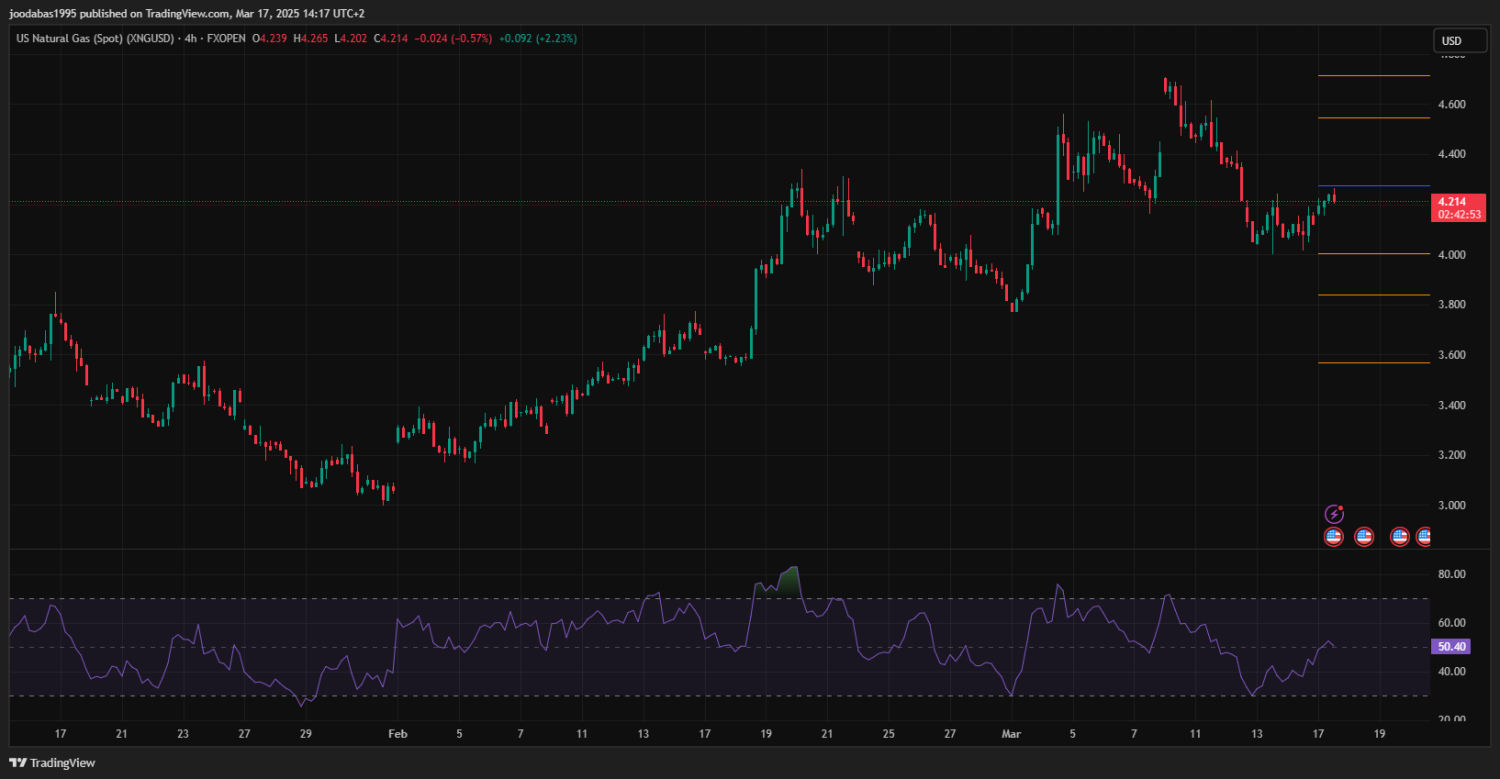Click the 4.600 price scale label
The height and width of the screenshot is (779, 1500).
(1451, 105)
